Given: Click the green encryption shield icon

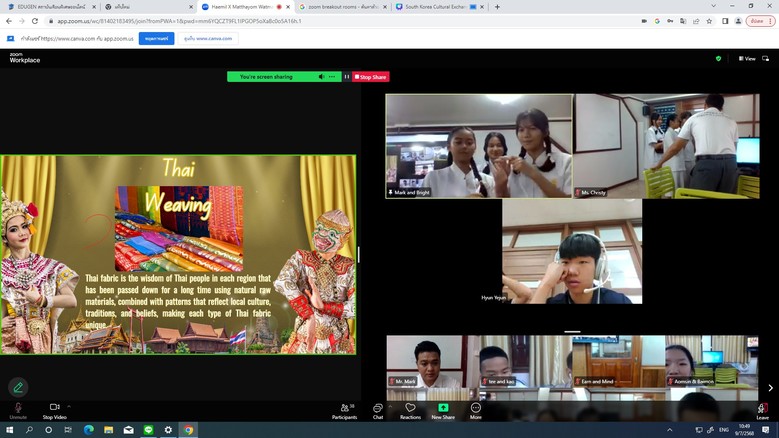Looking at the screenshot, I should [718, 59].
